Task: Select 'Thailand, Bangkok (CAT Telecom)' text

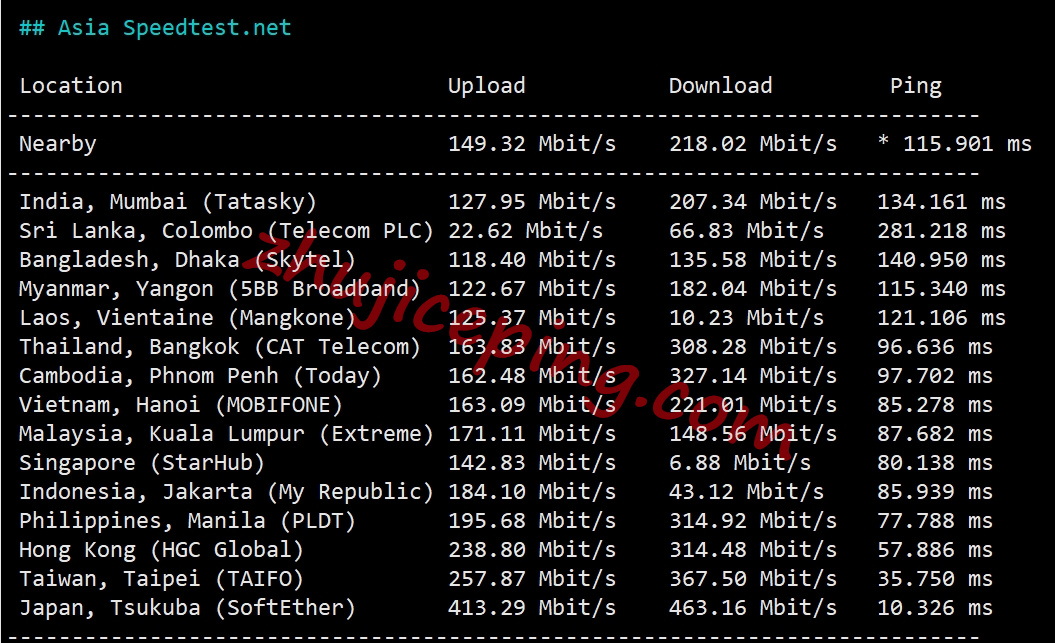Action: [219, 346]
